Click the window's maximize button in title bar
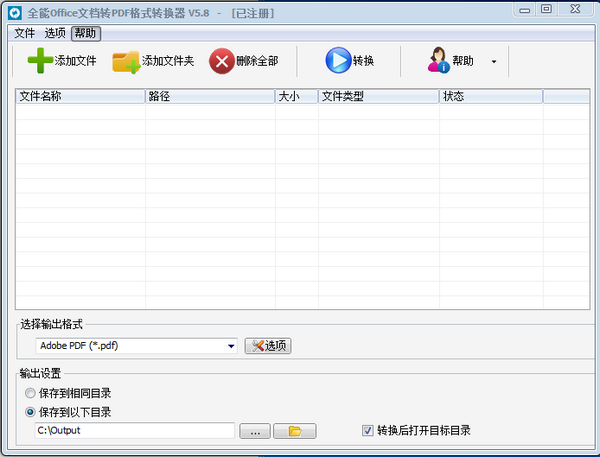This screenshot has height=457, width=600. coord(546,9)
